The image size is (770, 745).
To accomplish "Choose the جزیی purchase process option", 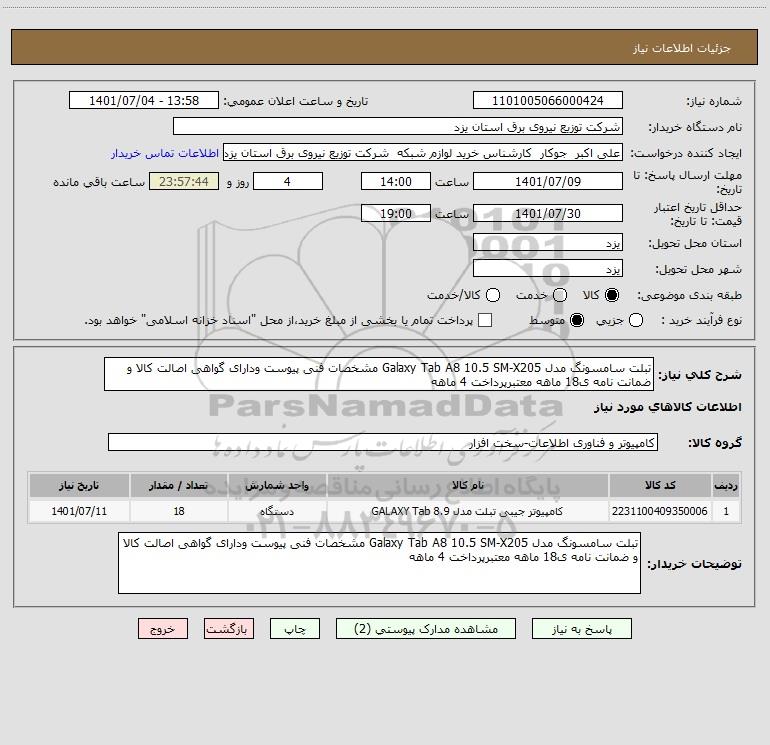I will tap(636, 320).
